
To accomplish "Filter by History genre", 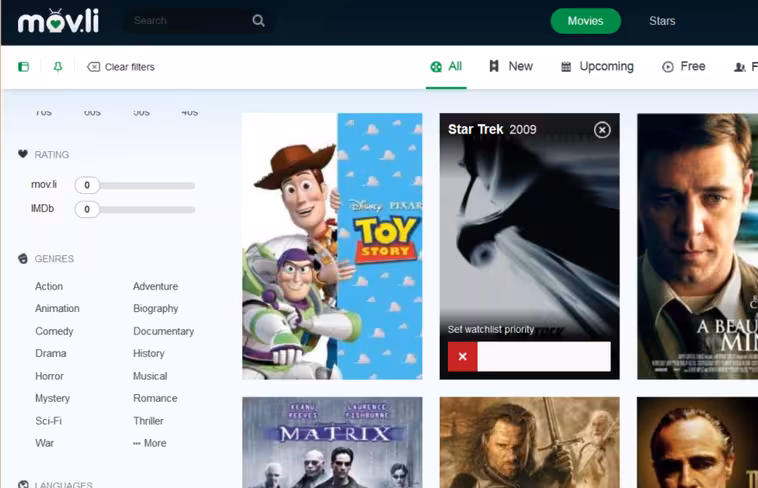I will pos(148,354).
